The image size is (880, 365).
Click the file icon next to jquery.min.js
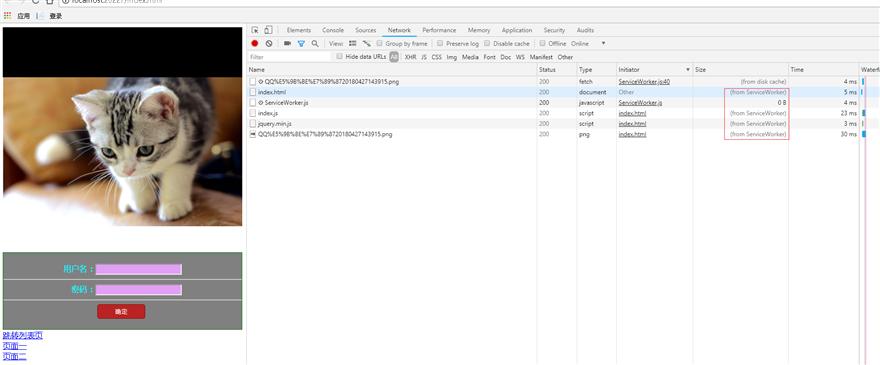(x=253, y=124)
